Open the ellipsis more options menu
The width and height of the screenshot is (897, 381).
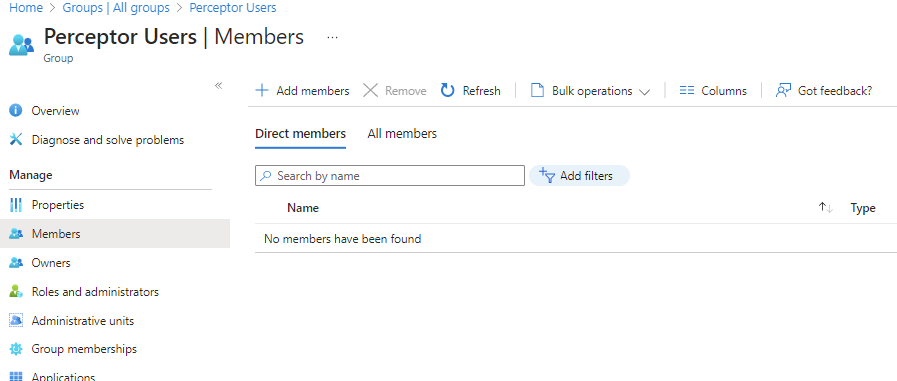tap(332, 37)
